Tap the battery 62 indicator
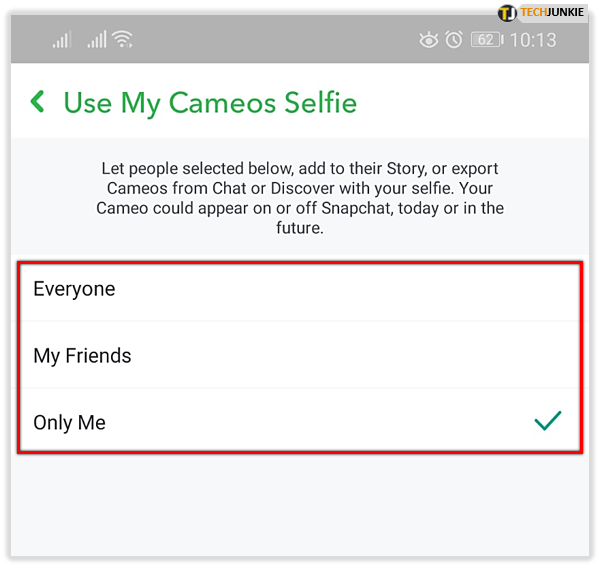Viewport: 600px width, 567px height. (x=487, y=39)
